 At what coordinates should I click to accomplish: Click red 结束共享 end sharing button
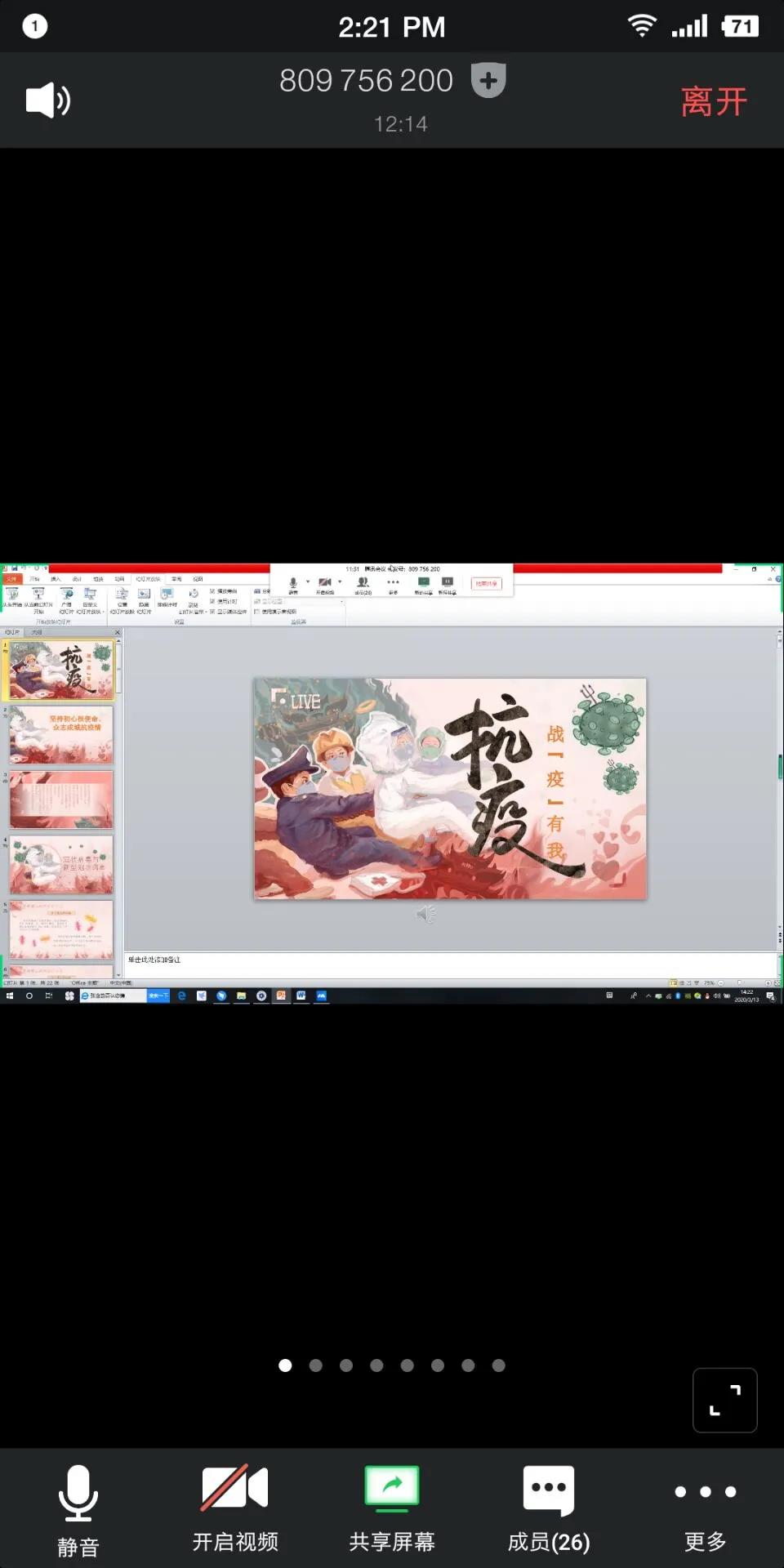point(486,584)
